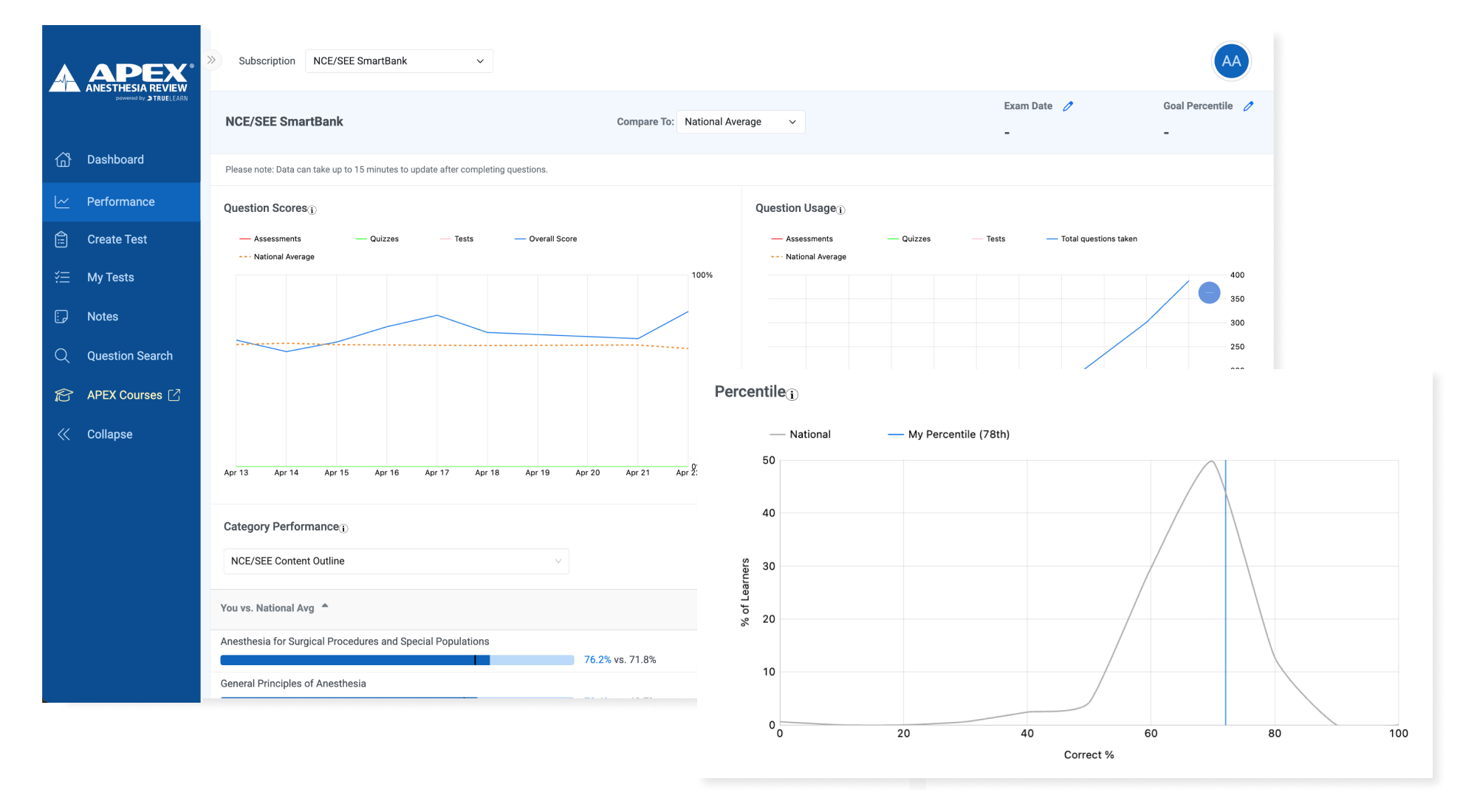
Task: Toggle Assessments series in Question Scores legend
Action: pyautogui.click(x=270, y=239)
